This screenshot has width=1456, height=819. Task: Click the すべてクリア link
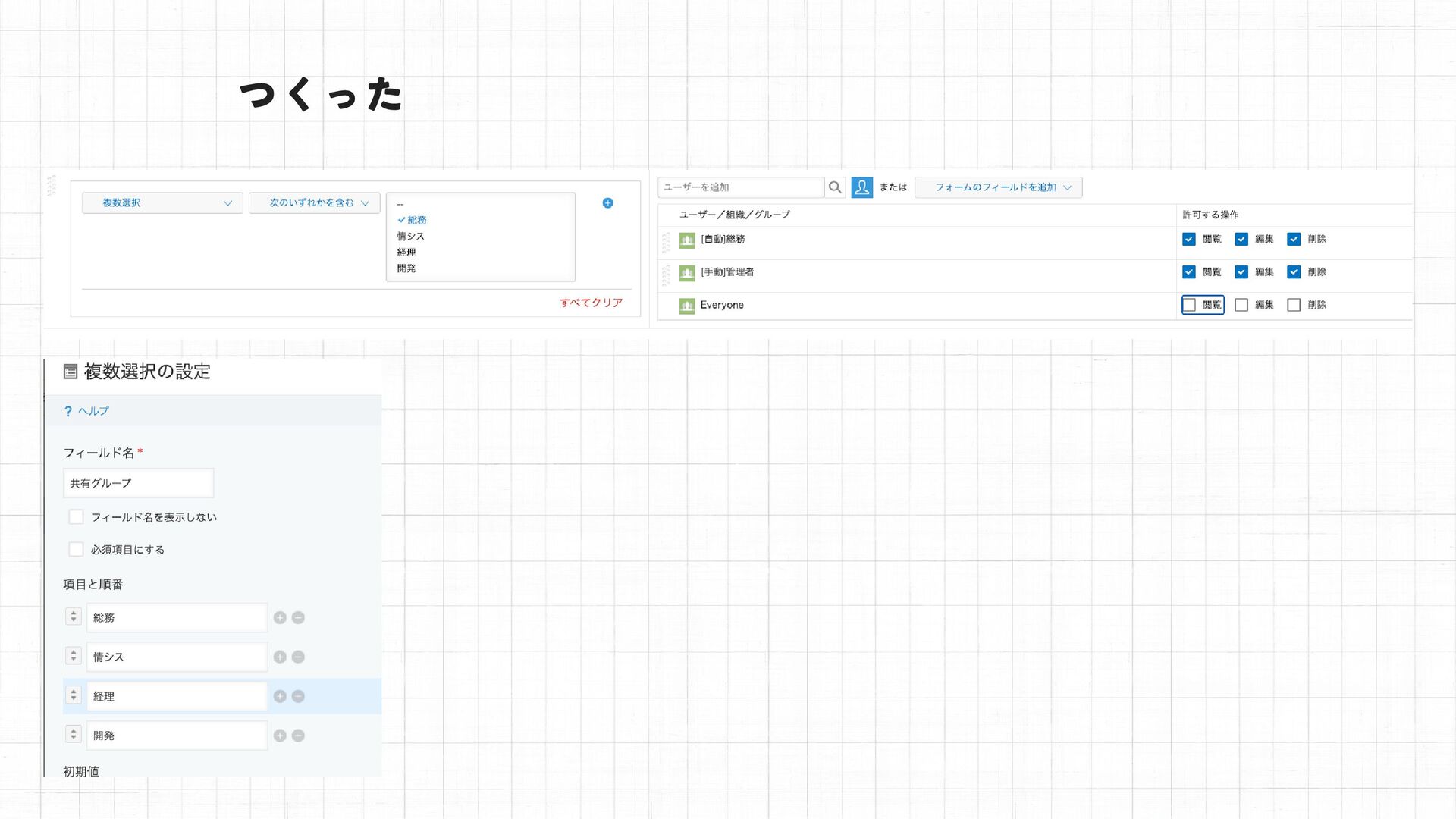[x=591, y=303]
